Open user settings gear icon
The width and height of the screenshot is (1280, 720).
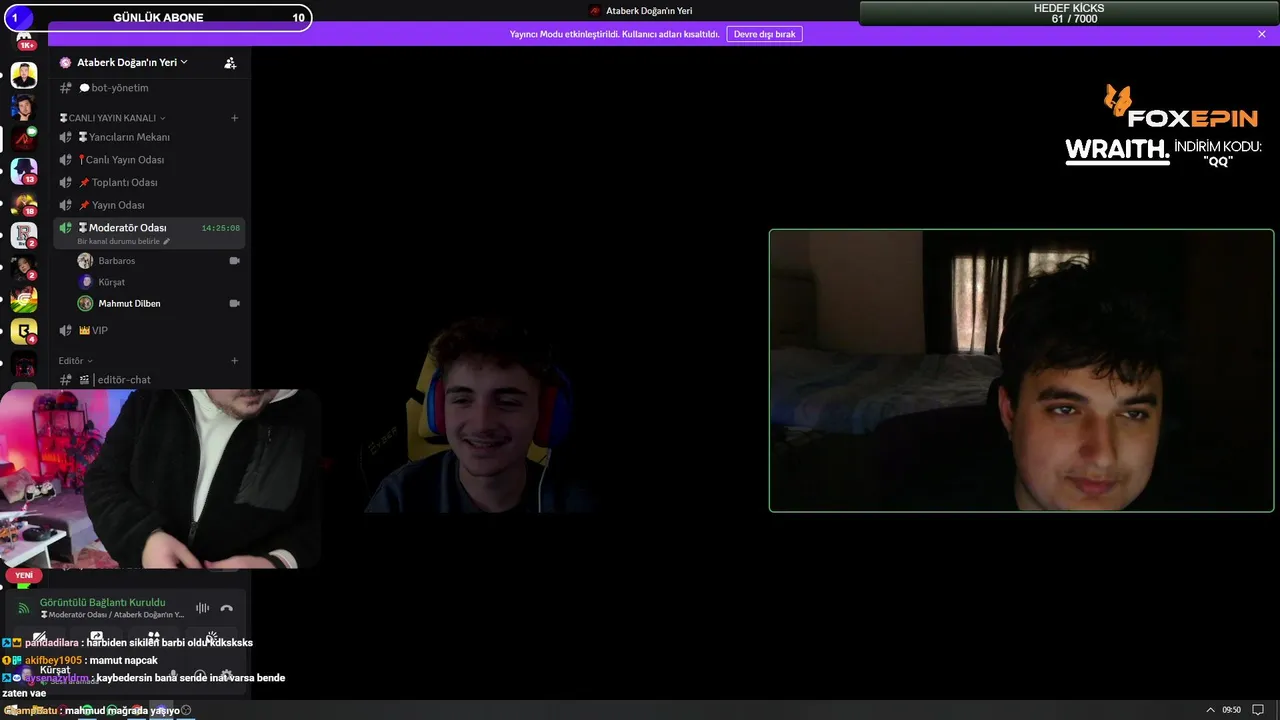point(227,676)
